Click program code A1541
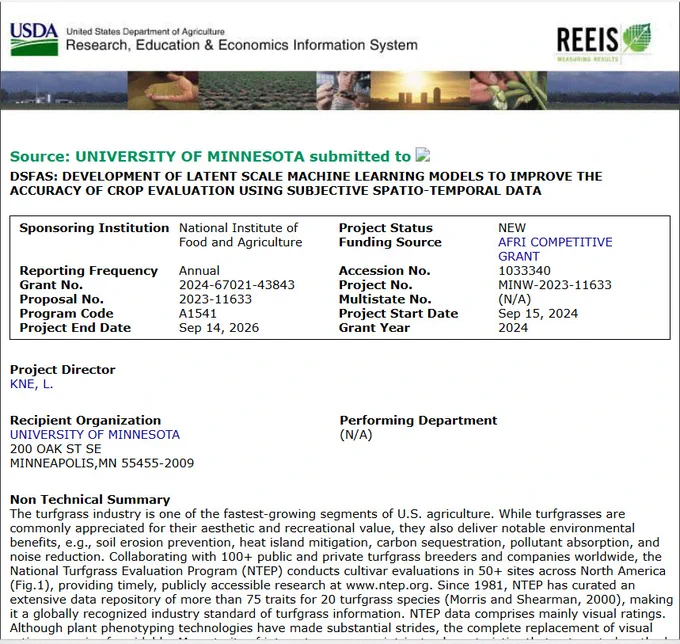Screen dimensions: 680x644 tap(197, 314)
